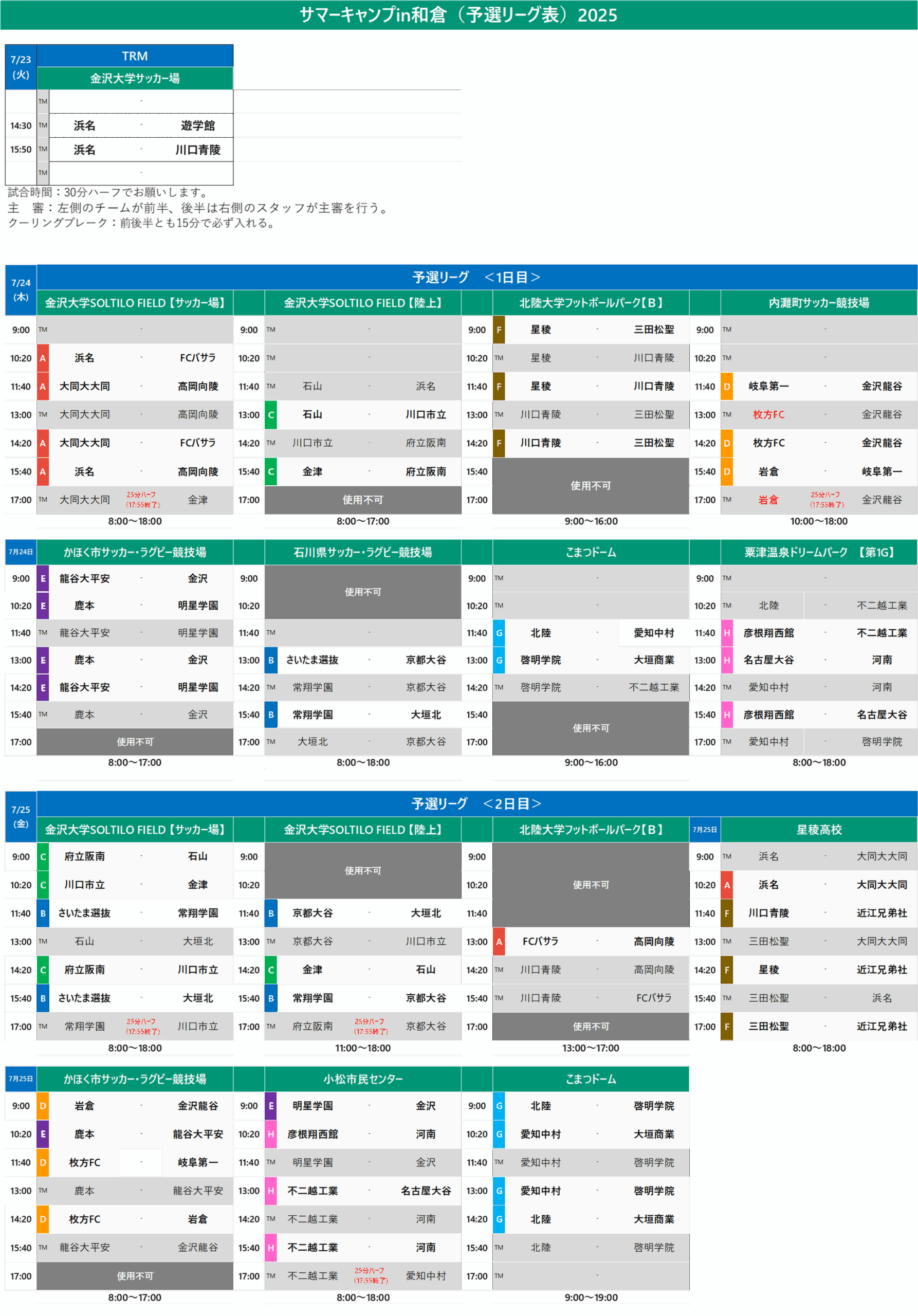Click the 10:00〜18:00 usage time
Viewport: 918px width, 1316px height.
[819, 521]
